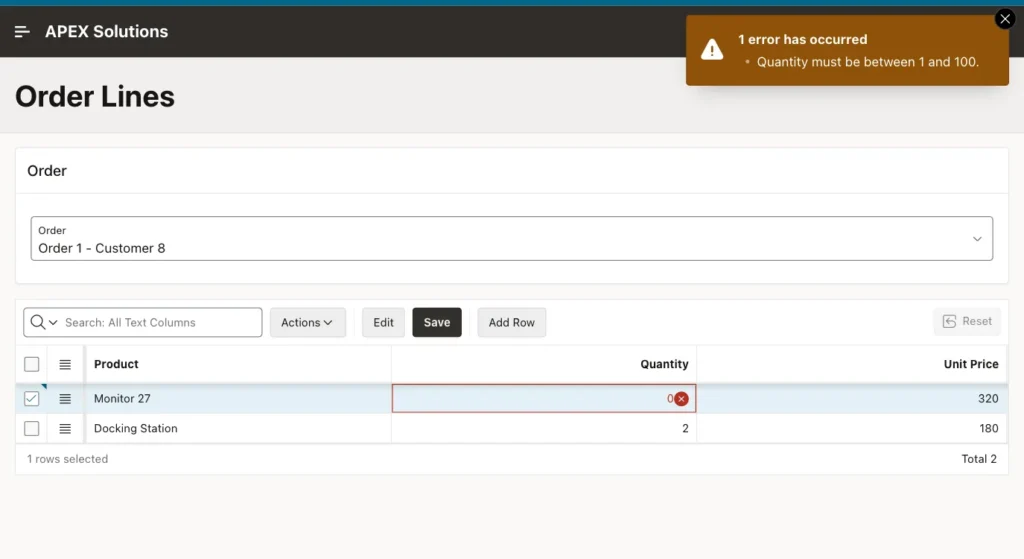Click the Edit button

coord(383,323)
